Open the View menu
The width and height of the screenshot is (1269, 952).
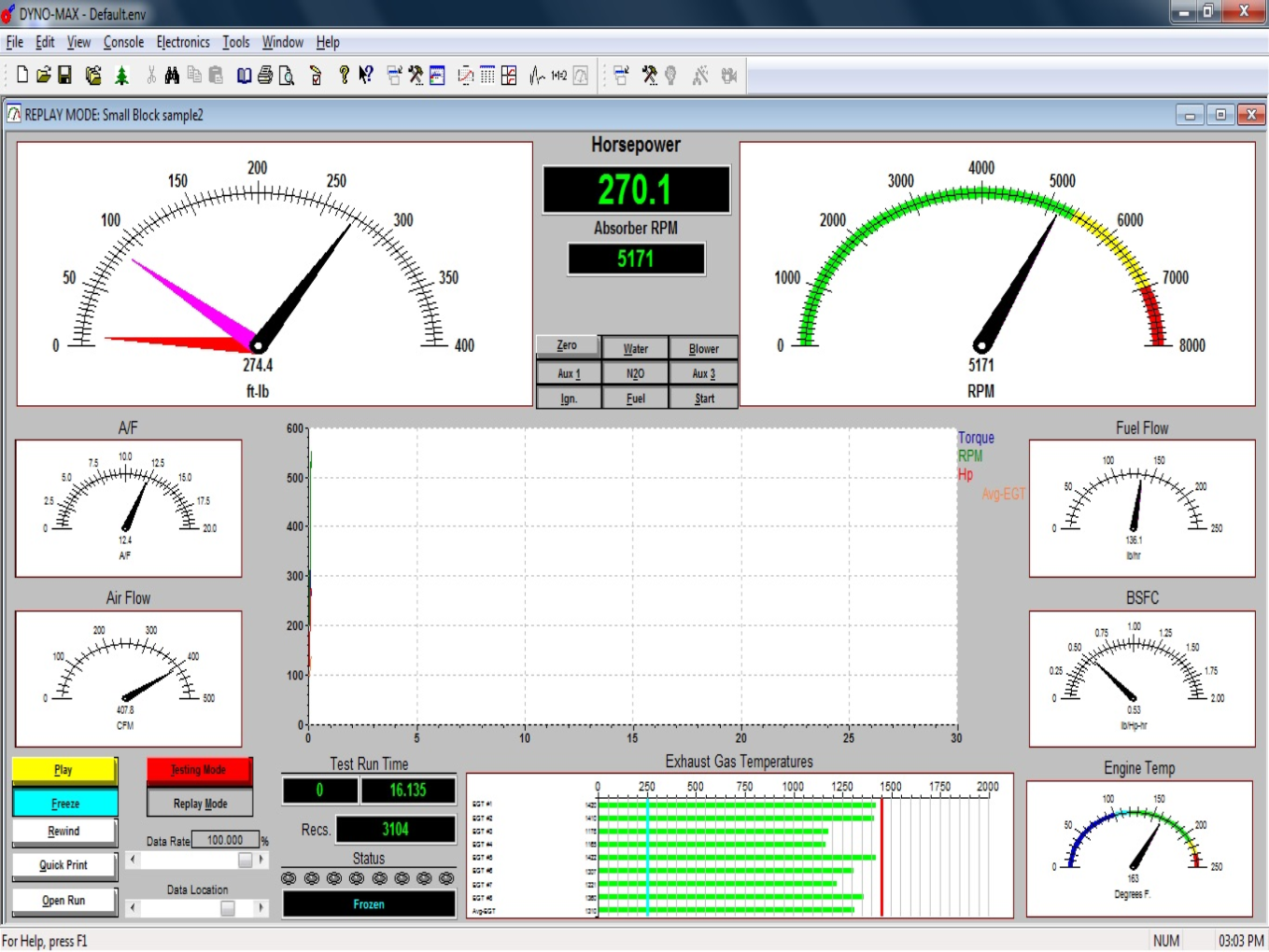pos(78,42)
